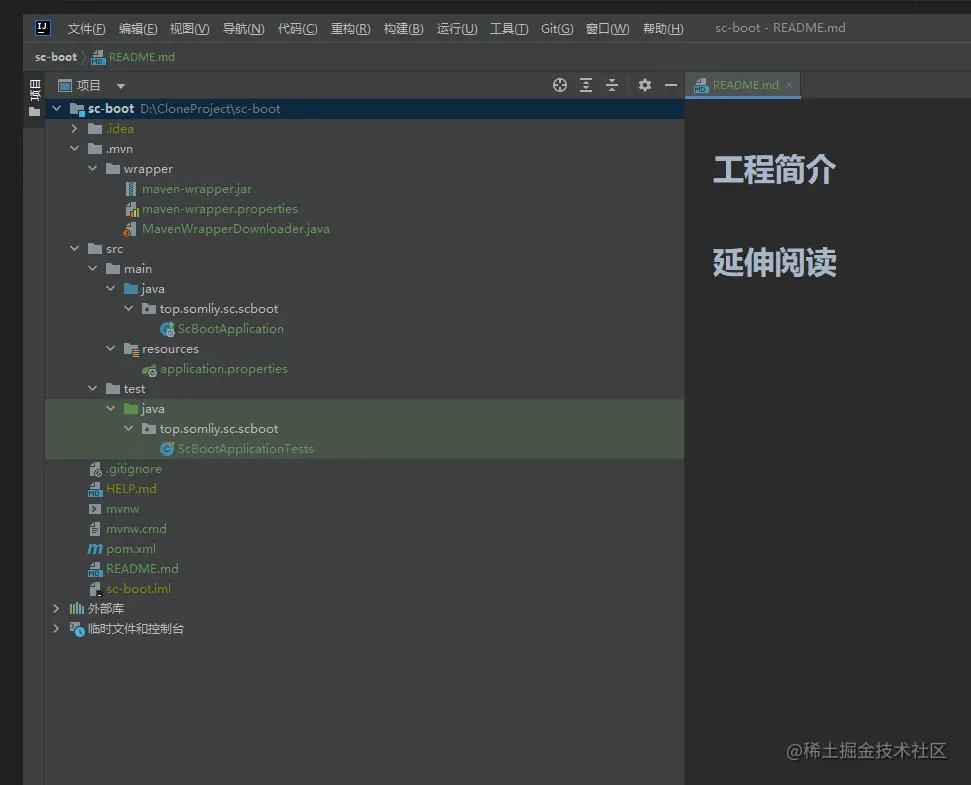Viewport: 971px width, 785px height.
Task: Collapse the src folder
Action: click(74, 248)
